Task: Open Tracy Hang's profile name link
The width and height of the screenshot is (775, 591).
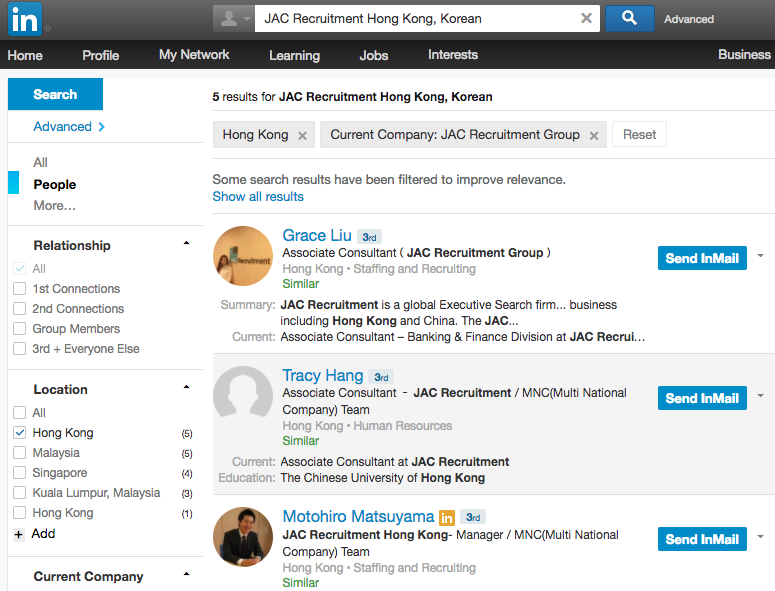Action: pyautogui.click(x=323, y=376)
